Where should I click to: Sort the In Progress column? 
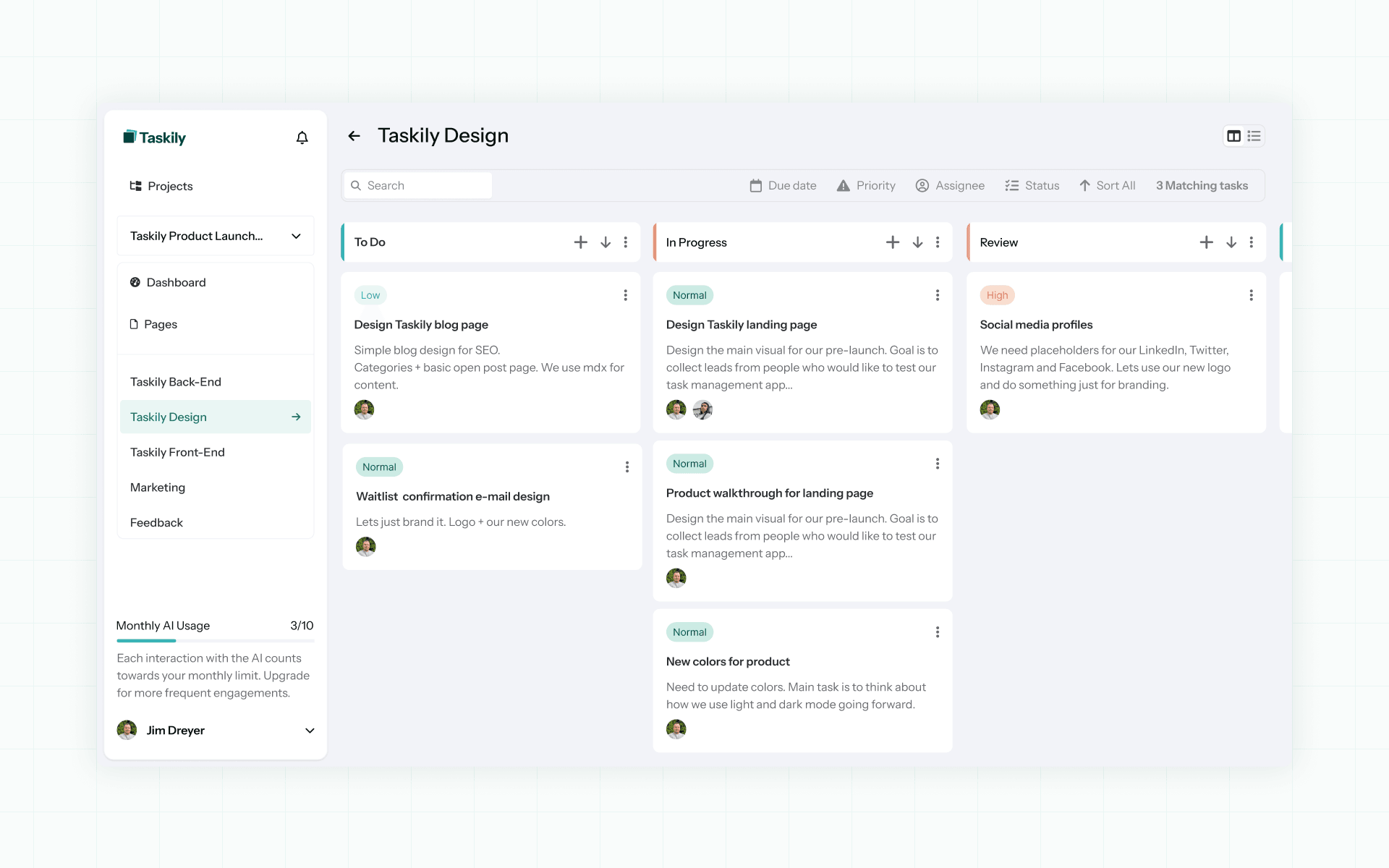click(917, 242)
